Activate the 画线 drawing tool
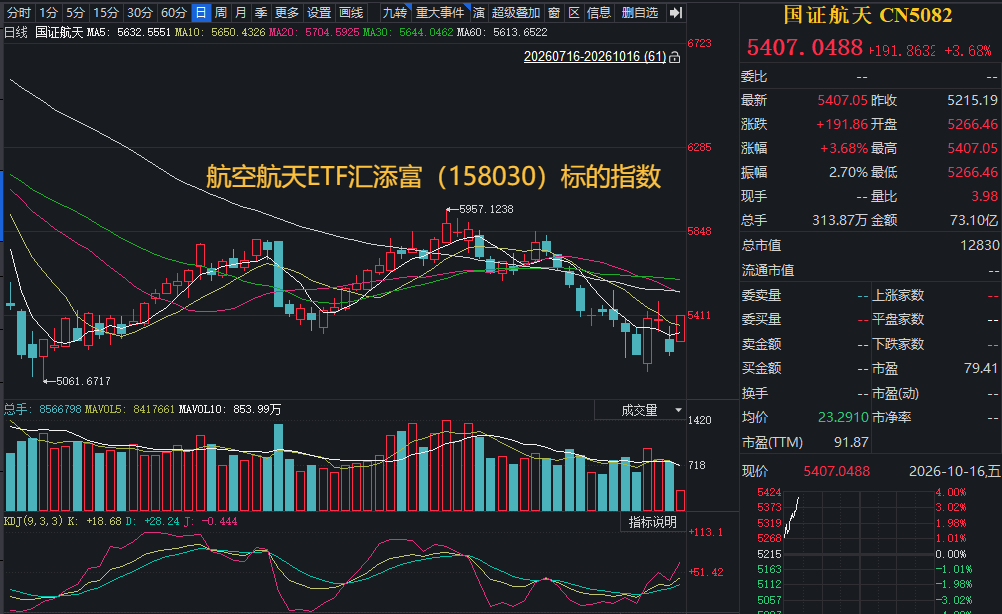Viewport: 1002px width, 614px height. click(351, 13)
